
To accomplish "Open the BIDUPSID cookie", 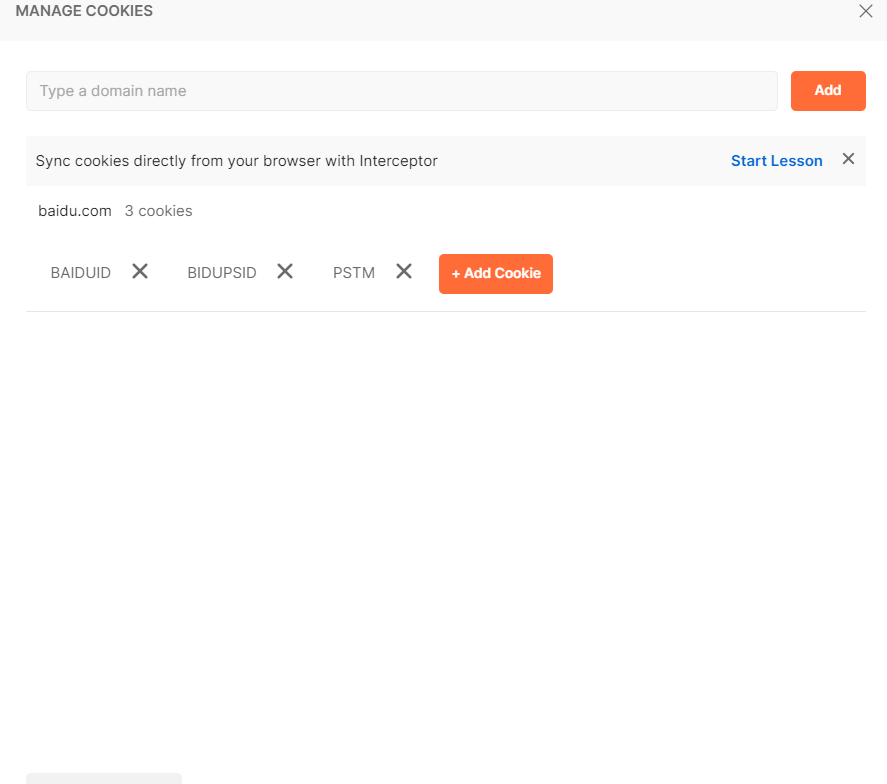I will [x=222, y=273].
